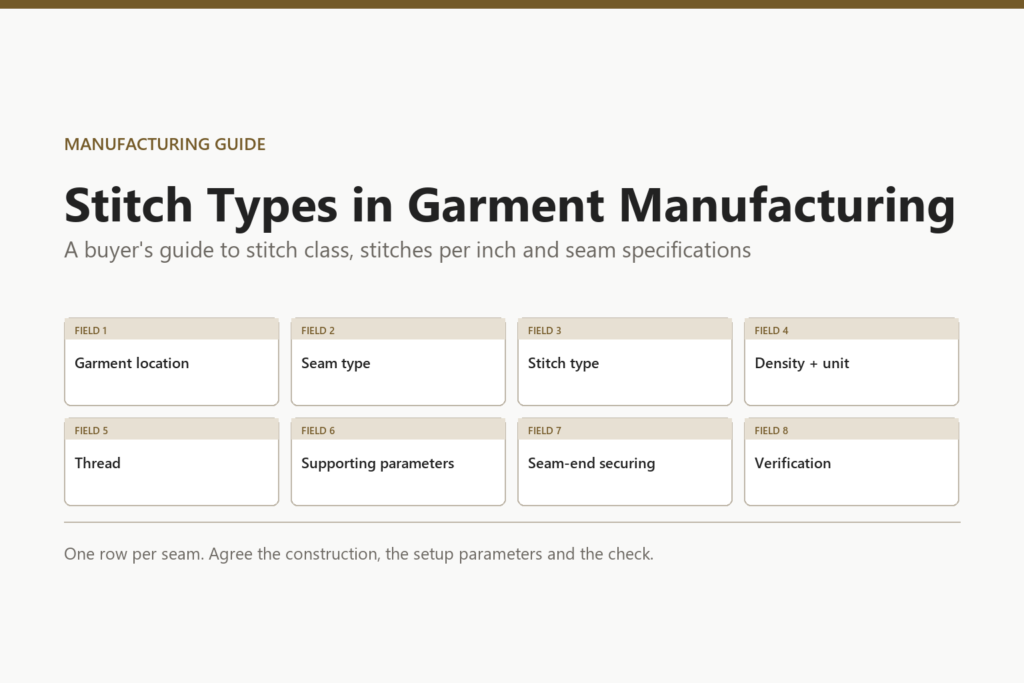Click the FIELD 4 header label
The height and width of the screenshot is (683, 1024).
pyautogui.click(x=771, y=330)
